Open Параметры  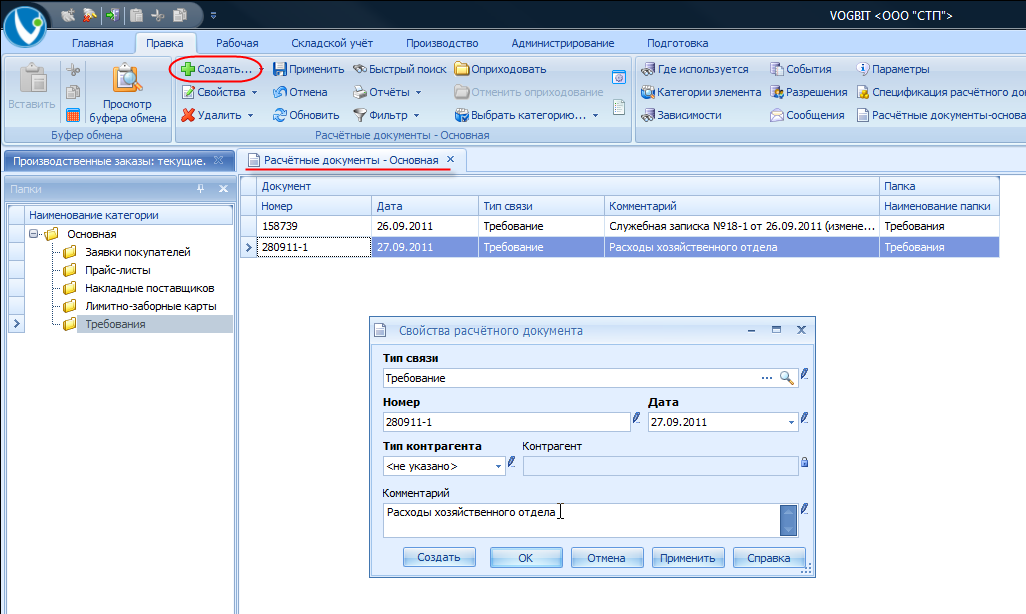[893, 69]
